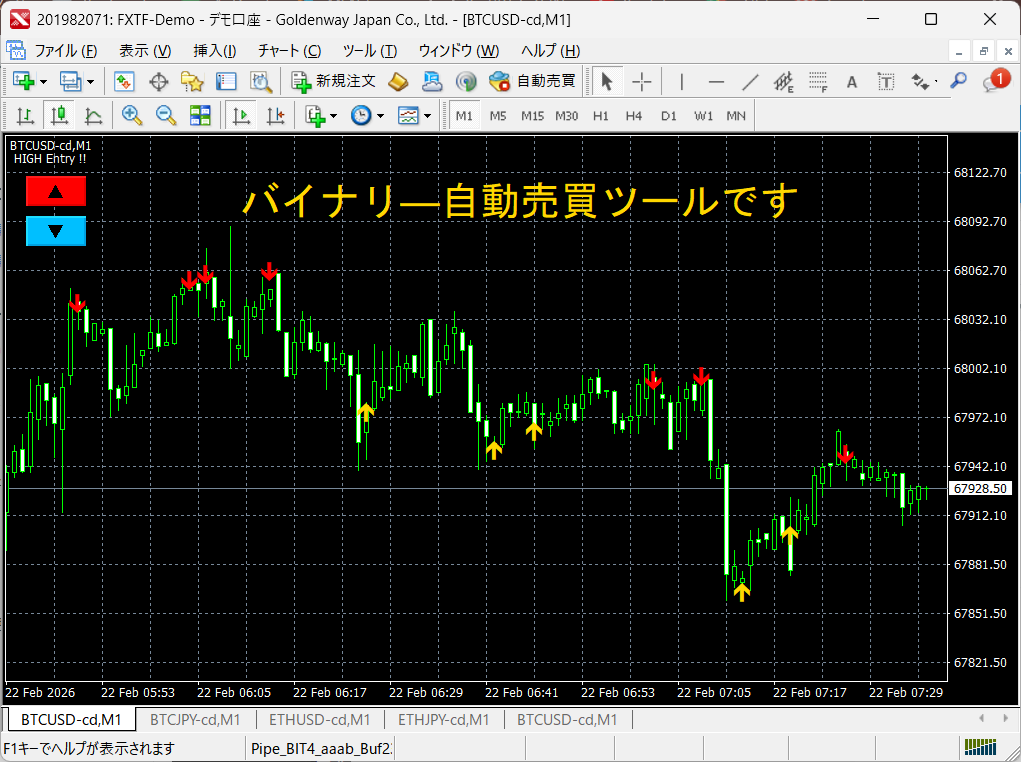Screen dimensions: 1021x762
Task: Switch to candlestick chart mode
Action: 59,116
